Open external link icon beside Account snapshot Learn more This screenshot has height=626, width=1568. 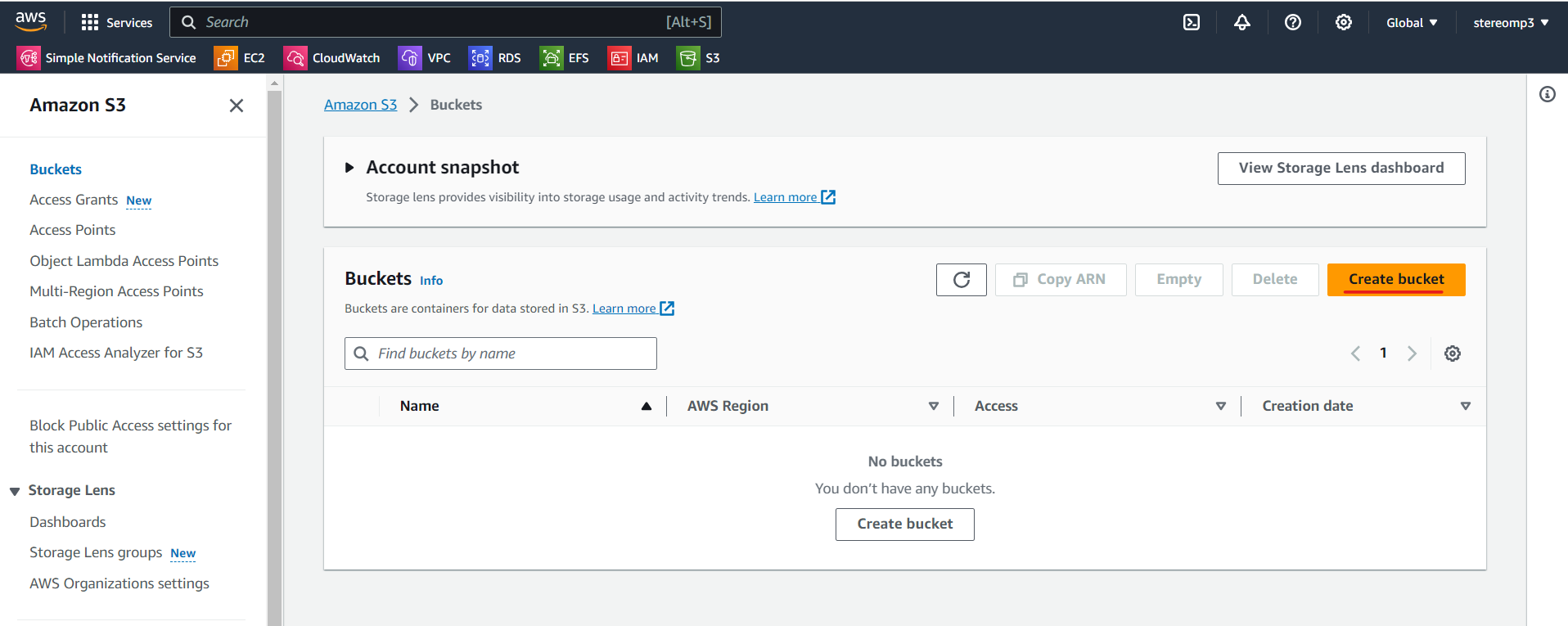(x=828, y=197)
